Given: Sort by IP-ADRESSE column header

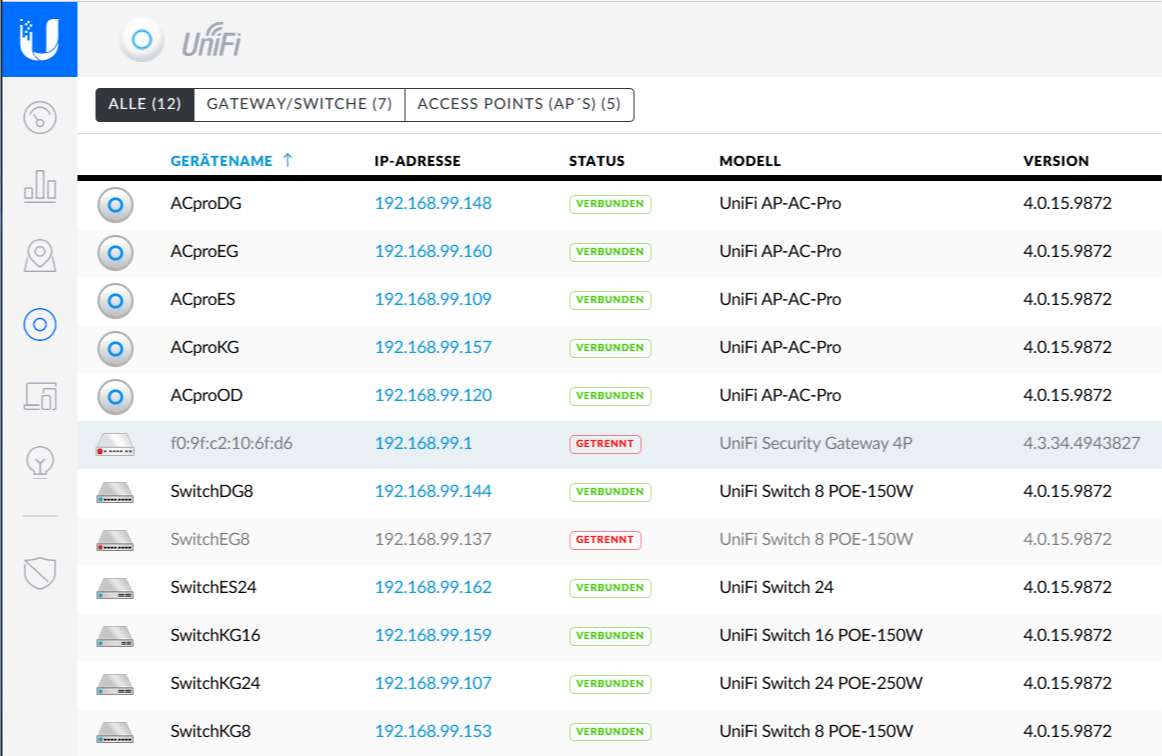Looking at the screenshot, I should [417, 161].
